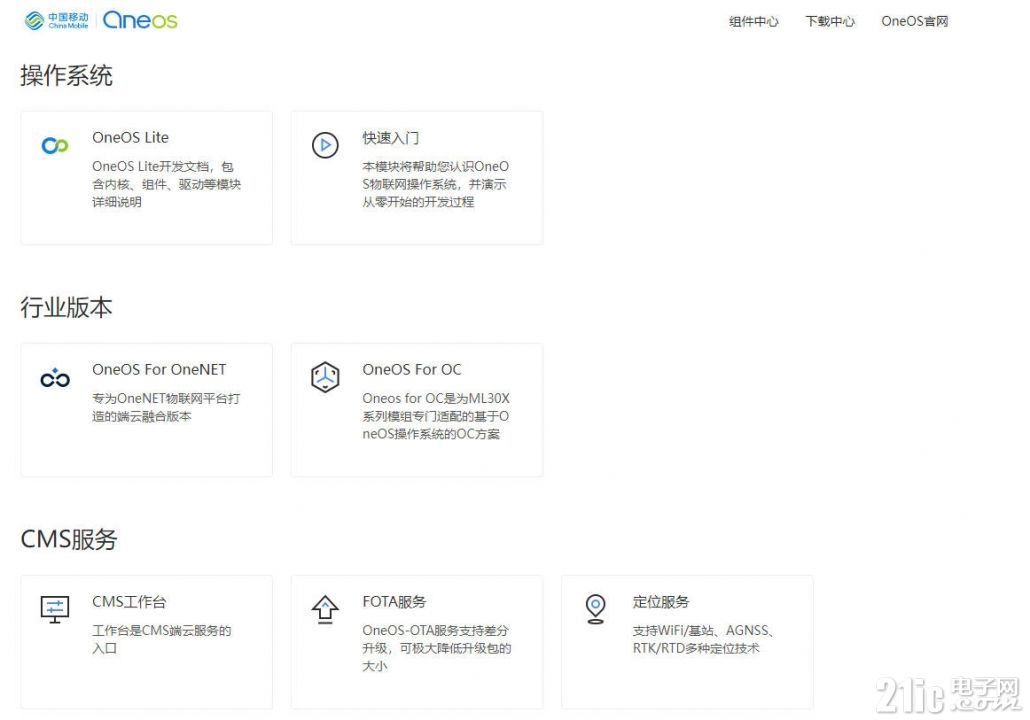Open the CMS工作台 title
The width and height of the screenshot is (1030, 720).
pos(129,602)
